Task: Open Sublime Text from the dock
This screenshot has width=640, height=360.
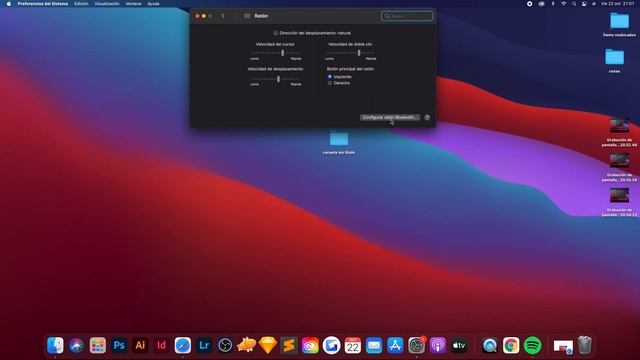Action: 289,346
